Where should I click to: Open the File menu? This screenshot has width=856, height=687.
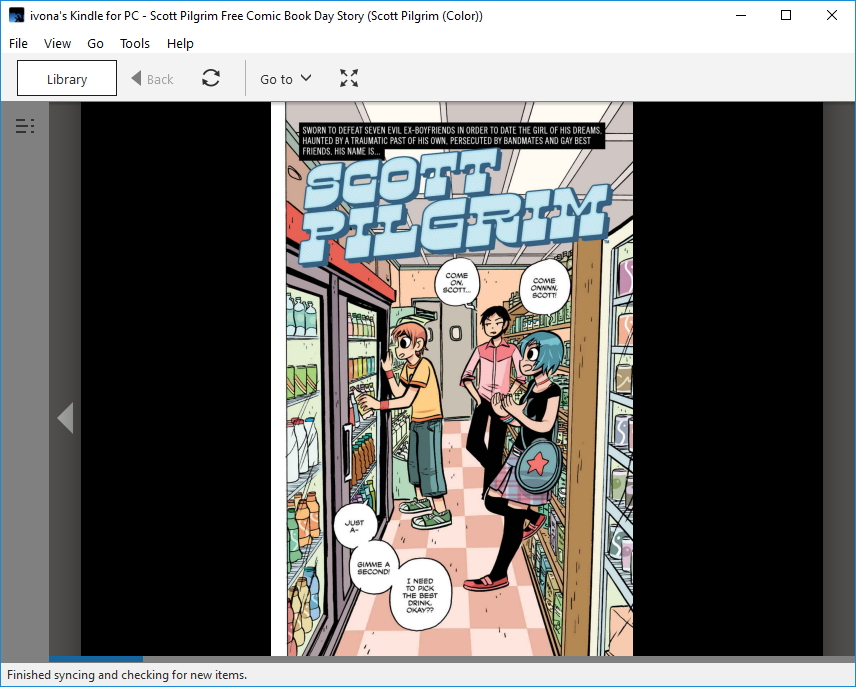point(17,43)
